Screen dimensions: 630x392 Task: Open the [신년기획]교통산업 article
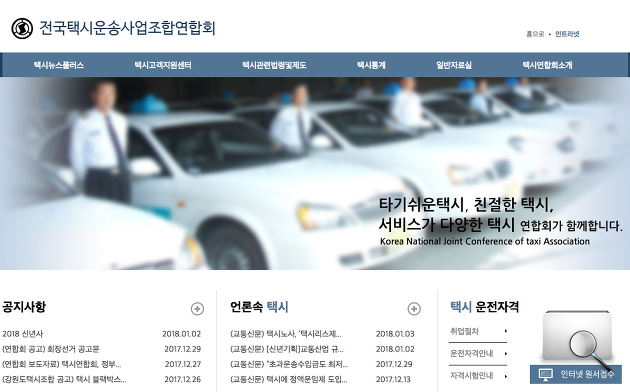(x=287, y=349)
